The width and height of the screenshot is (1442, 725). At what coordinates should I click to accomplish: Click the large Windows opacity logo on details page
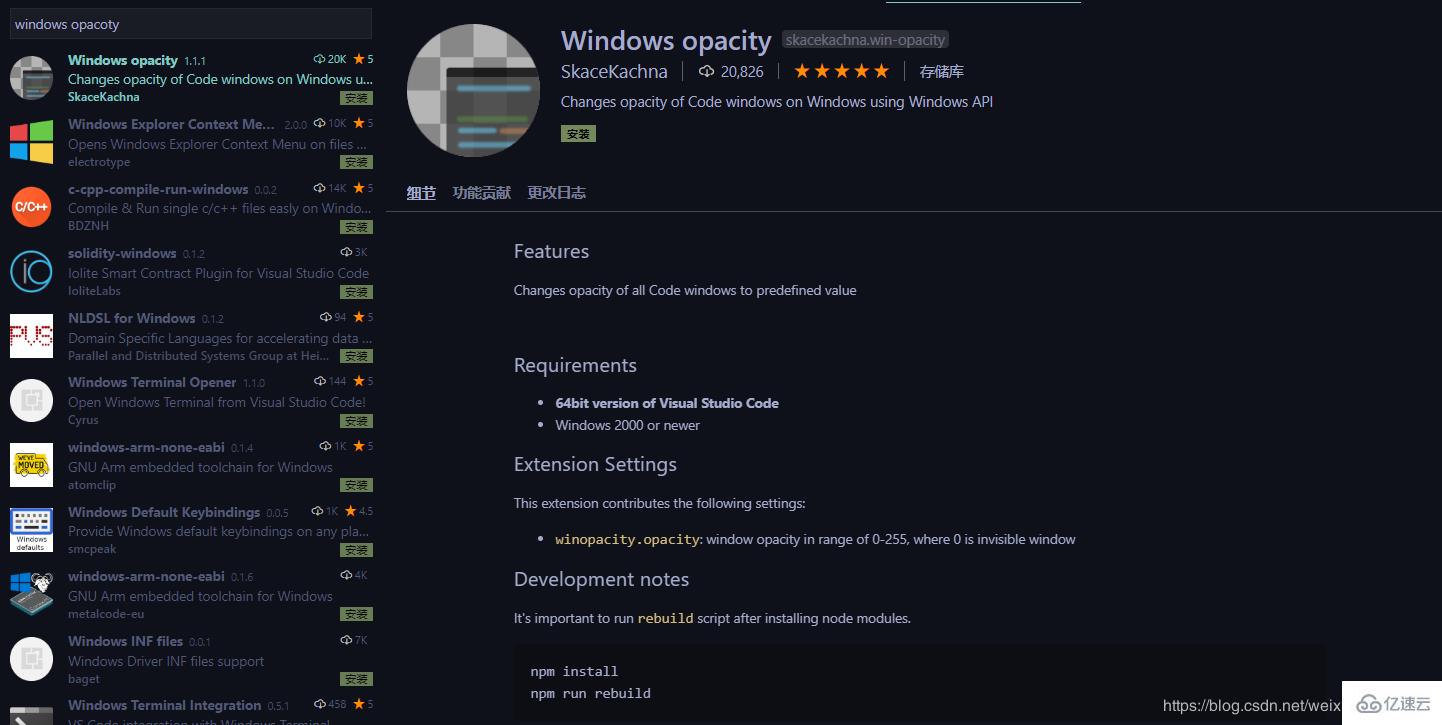click(473, 91)
